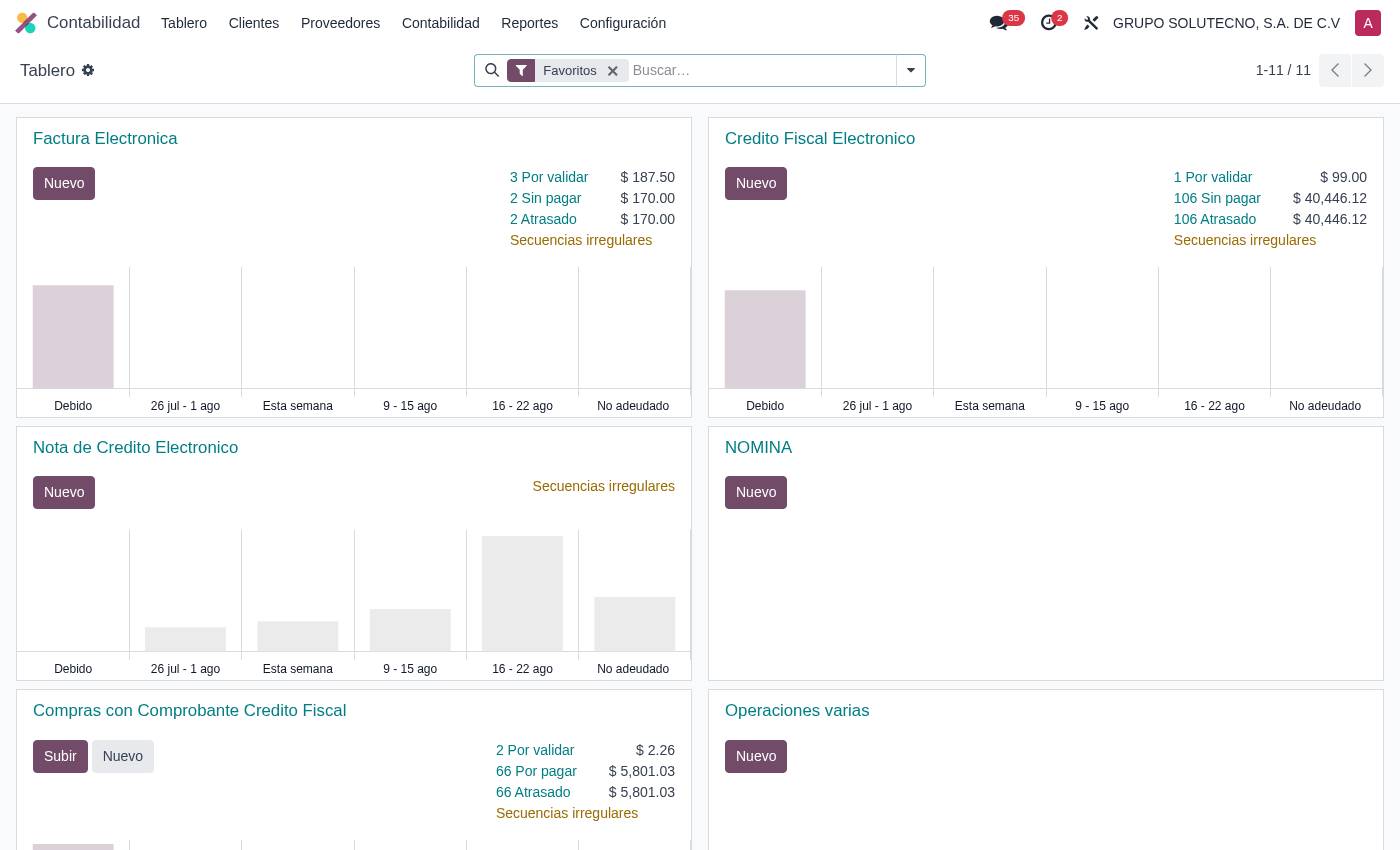
Task: Open the Tablero menu
Action: (184, 23)
